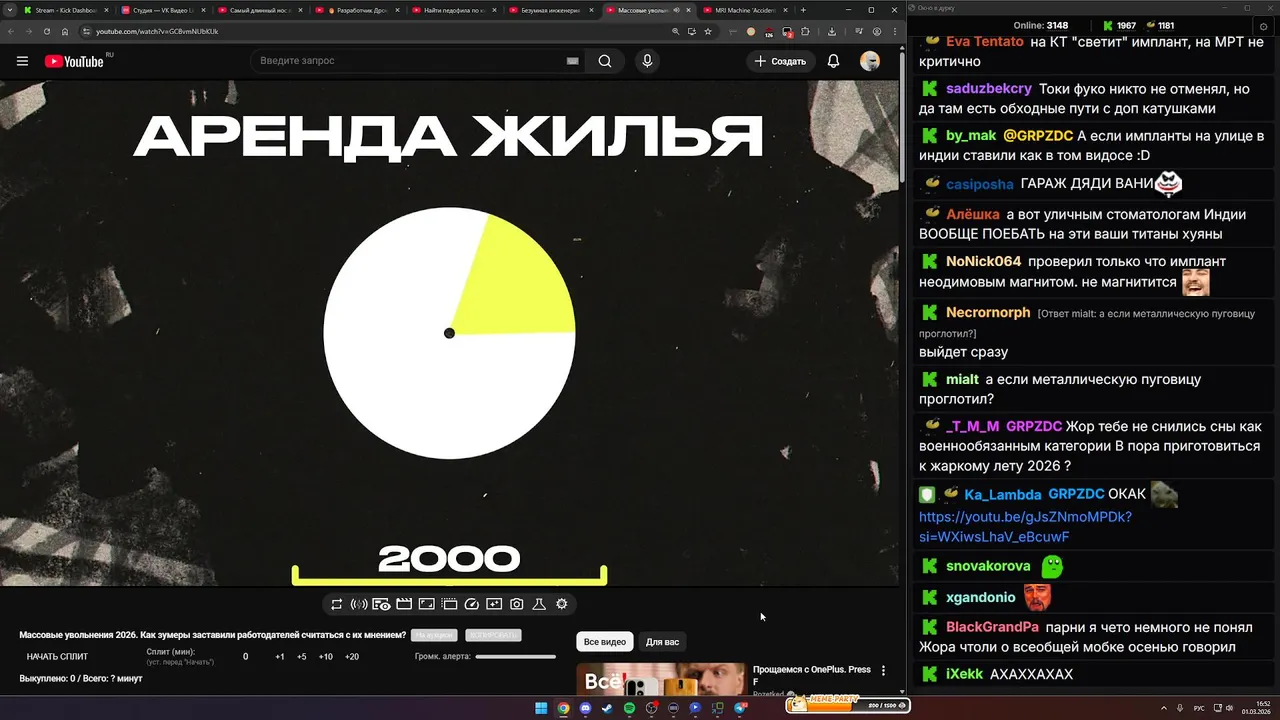This screenshot has height=720, width=1280.
Task: Open Steam from the taskbar
Action: point(607,708)
